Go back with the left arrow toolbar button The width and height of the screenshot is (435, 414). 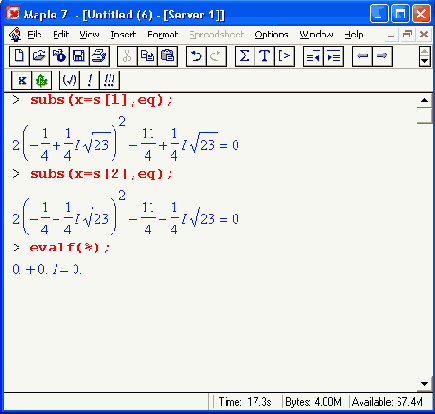coord(362,56)
